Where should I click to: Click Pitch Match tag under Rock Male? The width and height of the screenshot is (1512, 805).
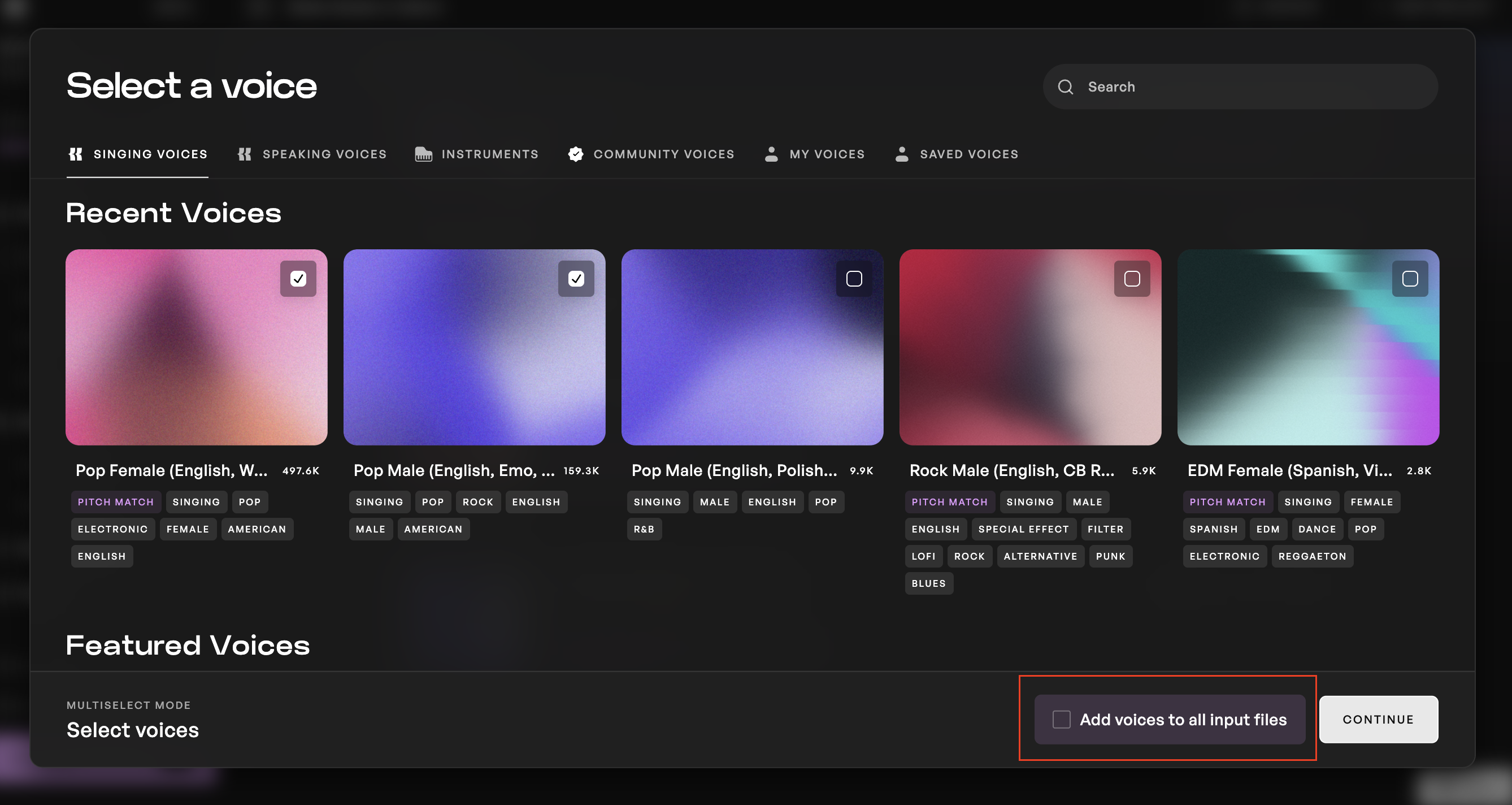point(950,502)
